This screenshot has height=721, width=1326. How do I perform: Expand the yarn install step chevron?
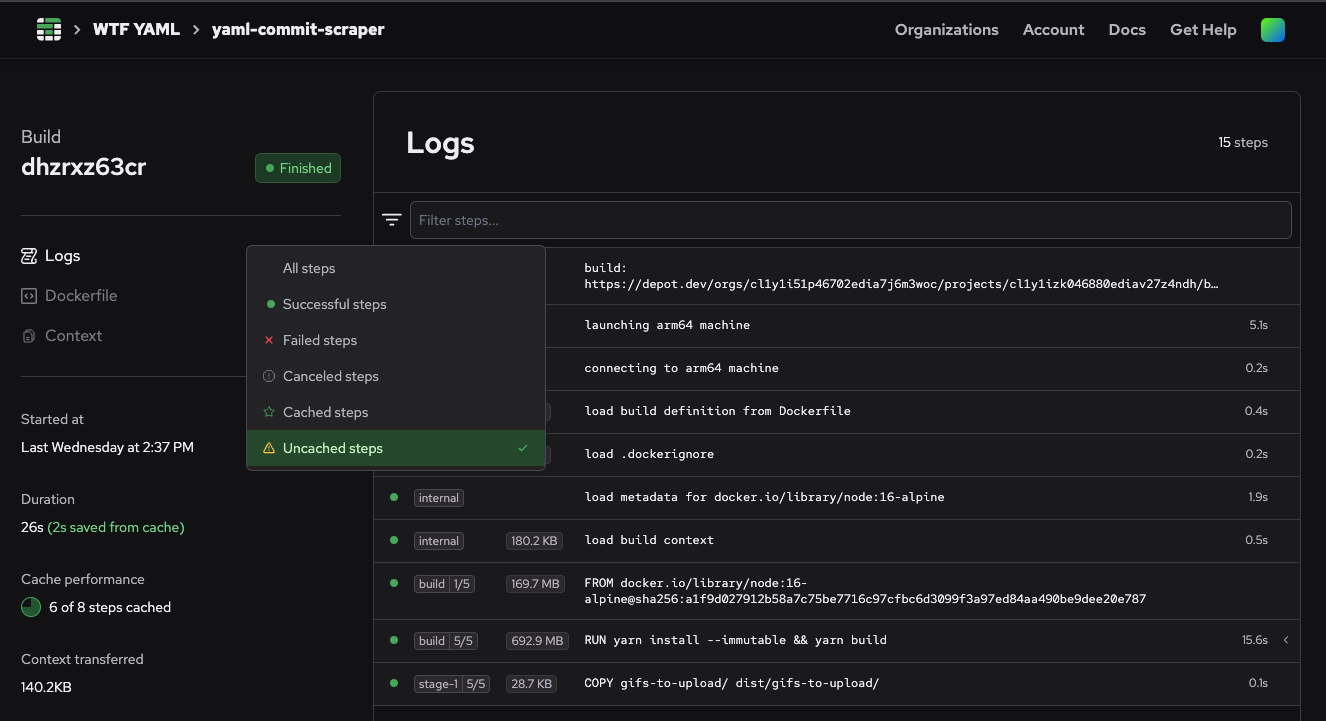[x=1285, y=640]
